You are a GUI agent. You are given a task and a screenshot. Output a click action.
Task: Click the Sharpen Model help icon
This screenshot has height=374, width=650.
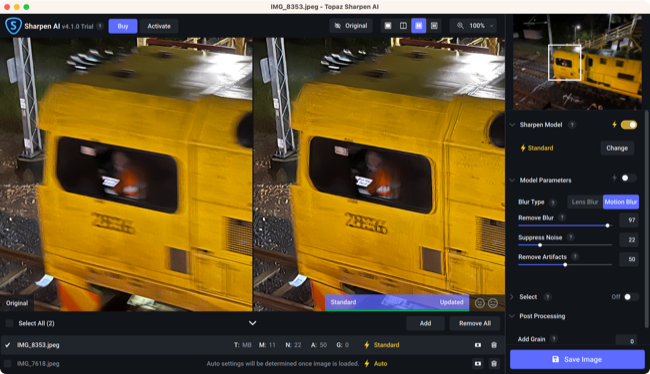[572, 124]
